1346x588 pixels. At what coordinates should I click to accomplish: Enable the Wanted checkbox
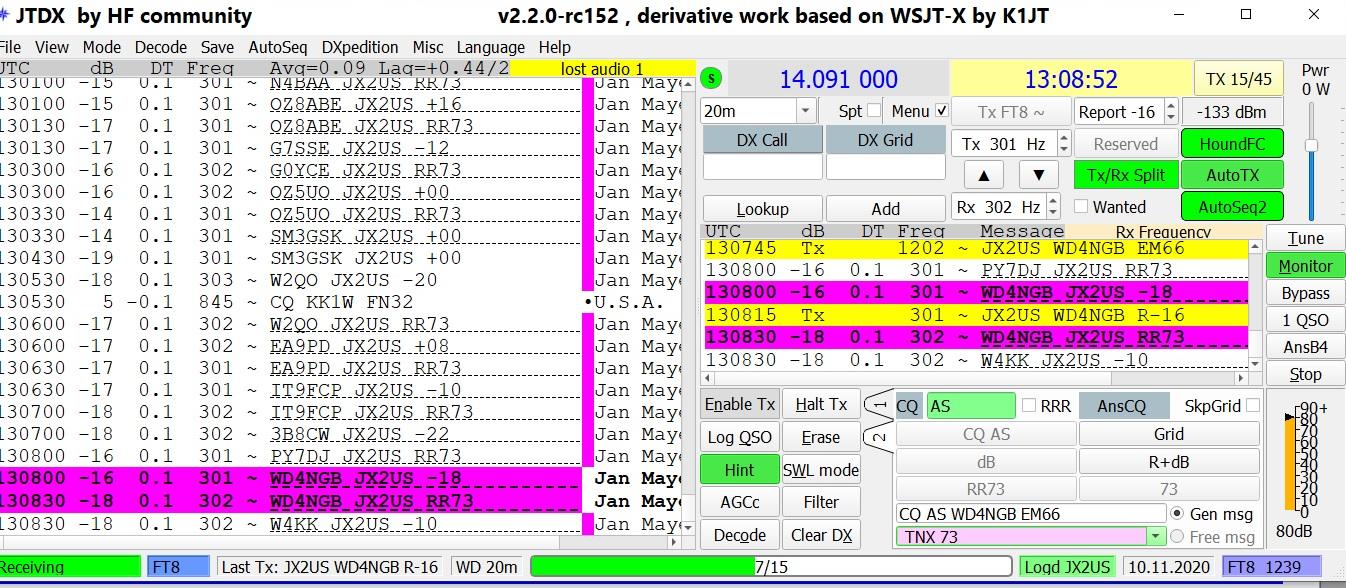[1081, 207]
